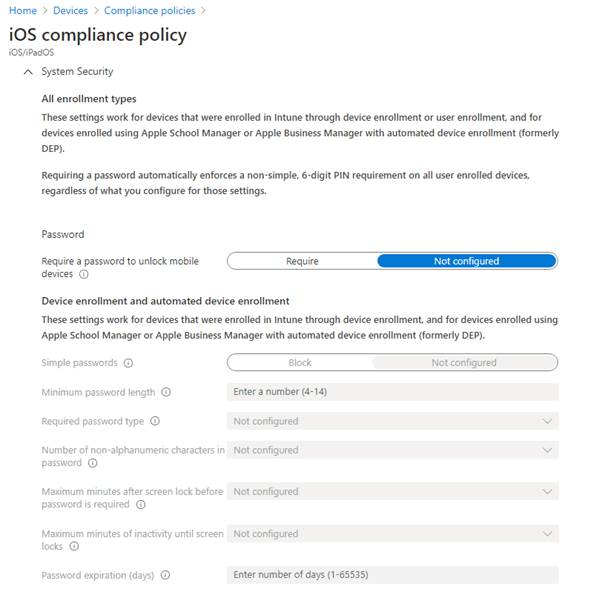The image size is (602, 589).
Task: Click info icon for inactivity until screen locks
Action: 74,546
